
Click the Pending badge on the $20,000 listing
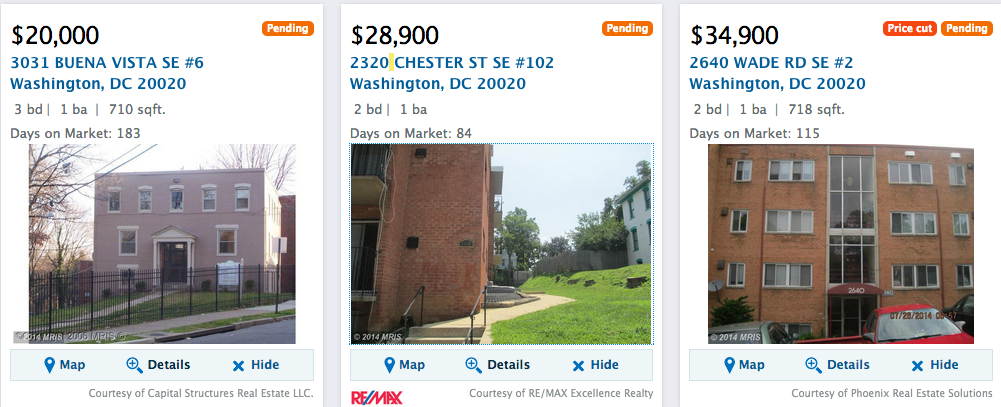pos(288,29)
